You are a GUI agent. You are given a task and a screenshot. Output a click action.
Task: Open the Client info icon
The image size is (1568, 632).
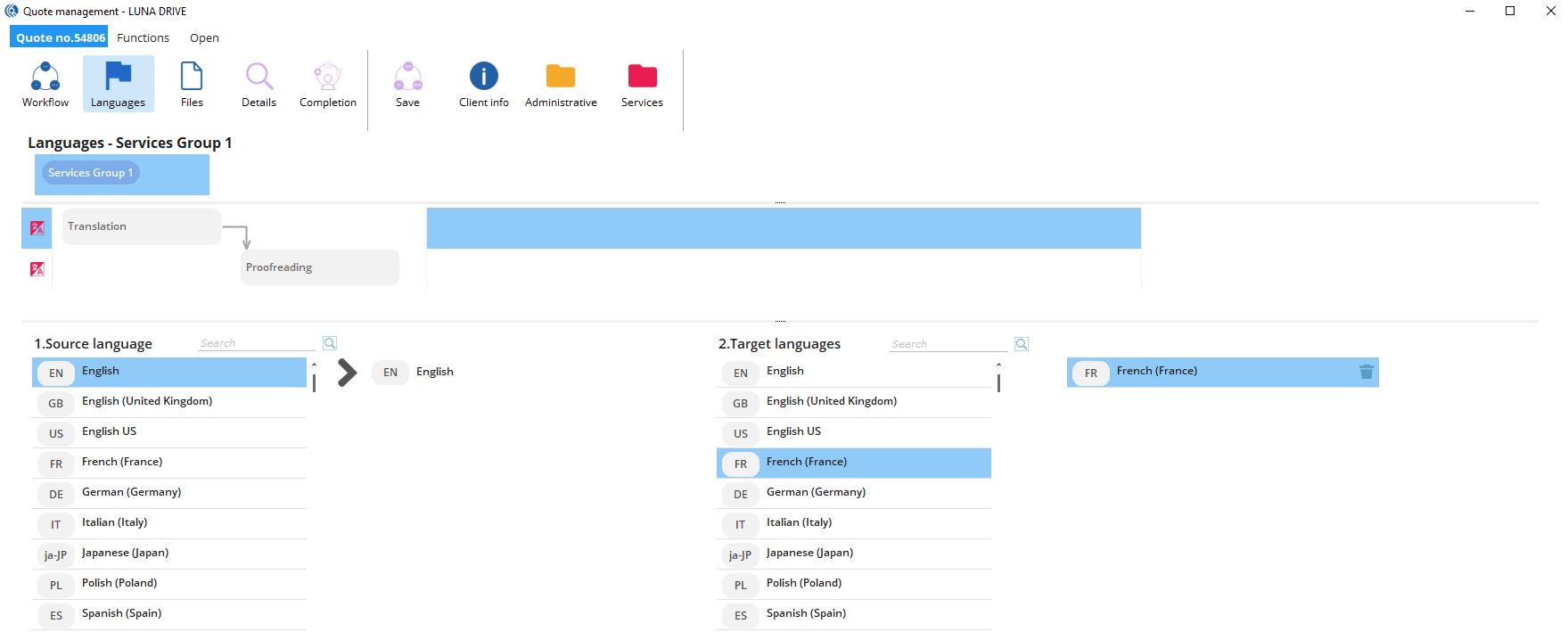click(x=483, y=78)
